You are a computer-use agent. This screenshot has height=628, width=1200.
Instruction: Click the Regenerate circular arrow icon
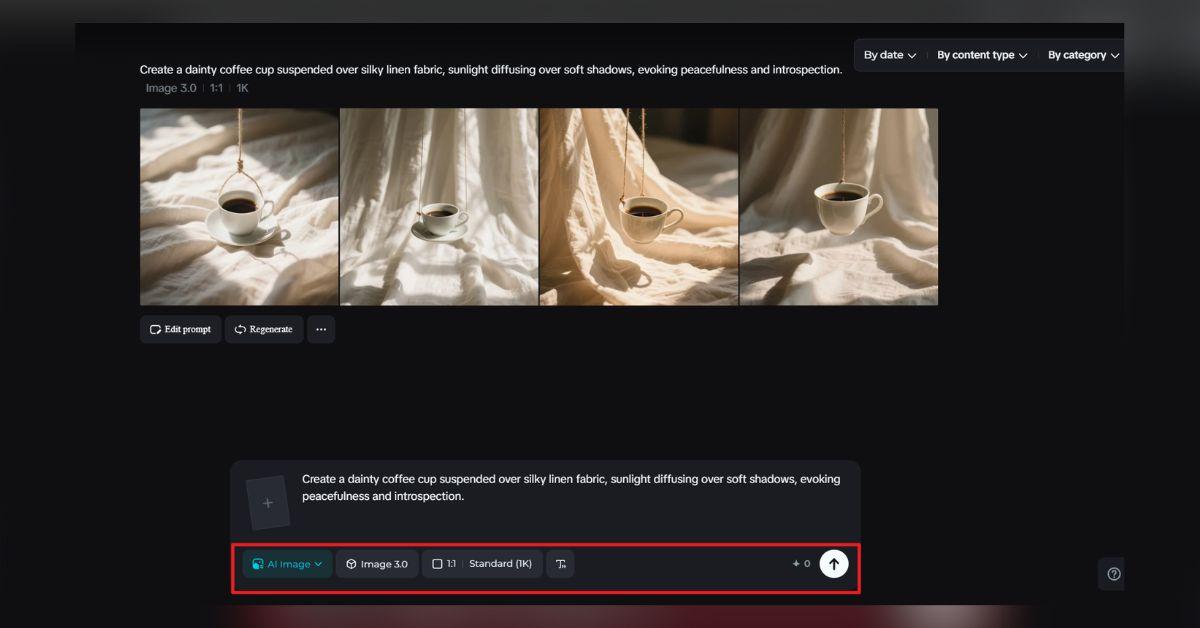point(240,329)
